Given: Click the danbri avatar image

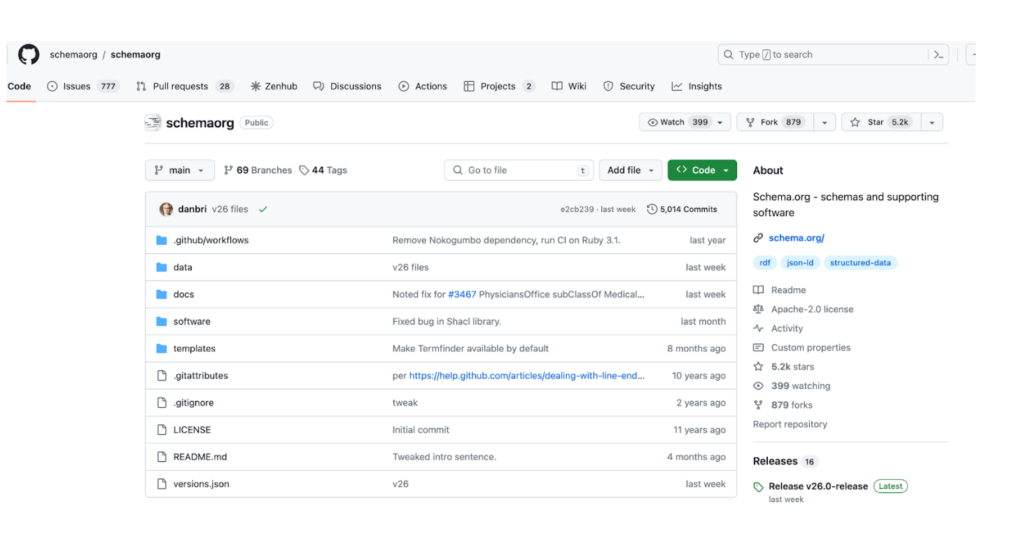Looking at the screenshot, I should (166, 209).
